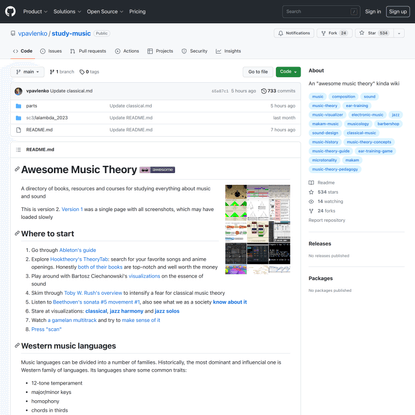This screenshot has width=415, height=415.
Task: Open the Version 1 link
Action: (x=72, y=209)
